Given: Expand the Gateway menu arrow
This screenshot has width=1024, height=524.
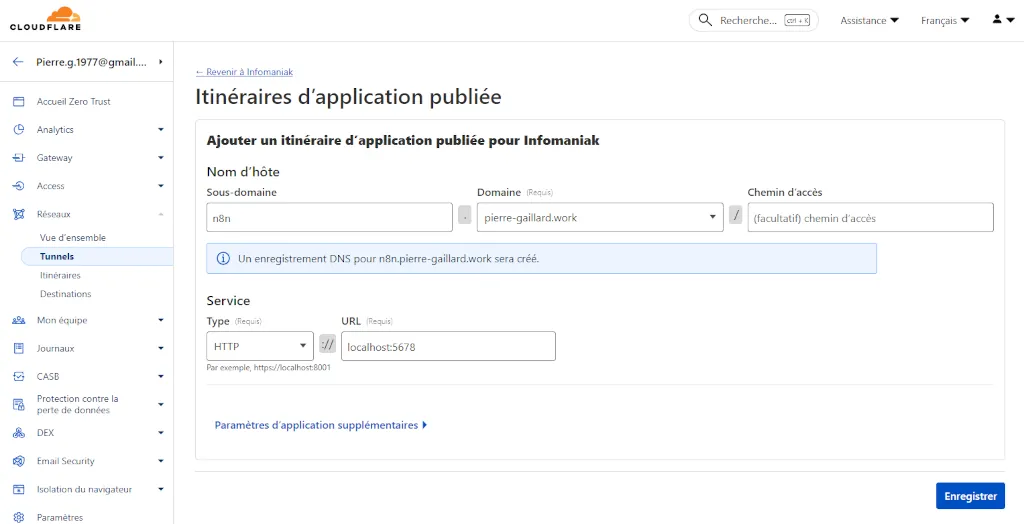Looking at the screenshot, I should (x=161, y=158).
